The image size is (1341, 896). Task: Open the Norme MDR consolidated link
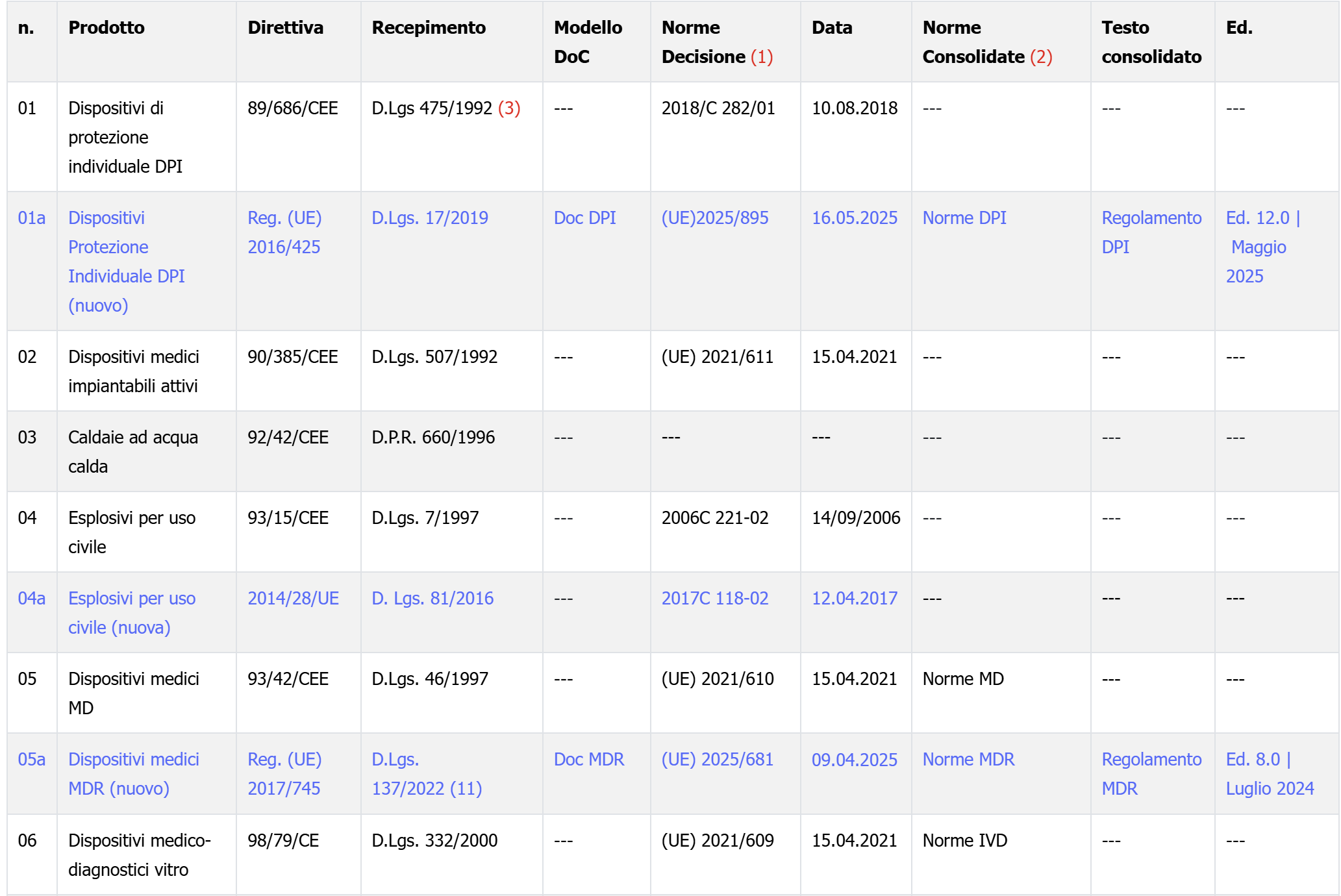(x=968, y=760)
